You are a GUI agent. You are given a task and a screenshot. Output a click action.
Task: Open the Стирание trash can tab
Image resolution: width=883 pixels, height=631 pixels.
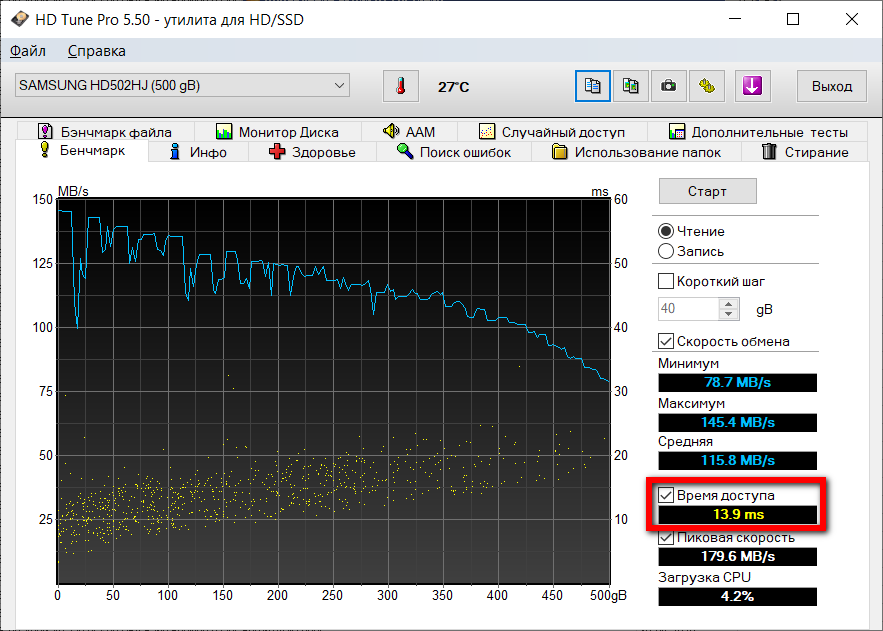pyautogui.click(x=804, y=152)
